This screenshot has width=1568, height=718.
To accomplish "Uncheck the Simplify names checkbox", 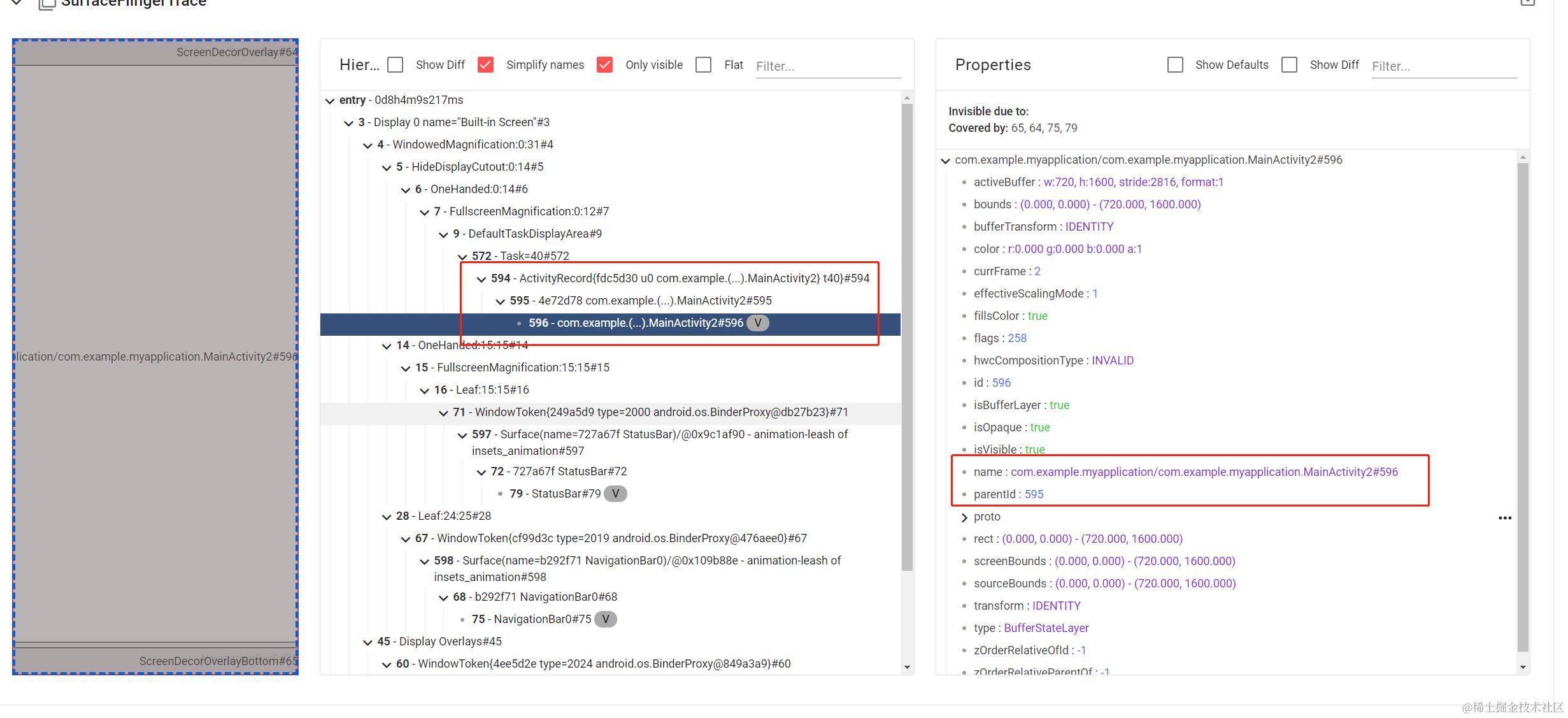I will pyautogui.click(x=485, y=65).
